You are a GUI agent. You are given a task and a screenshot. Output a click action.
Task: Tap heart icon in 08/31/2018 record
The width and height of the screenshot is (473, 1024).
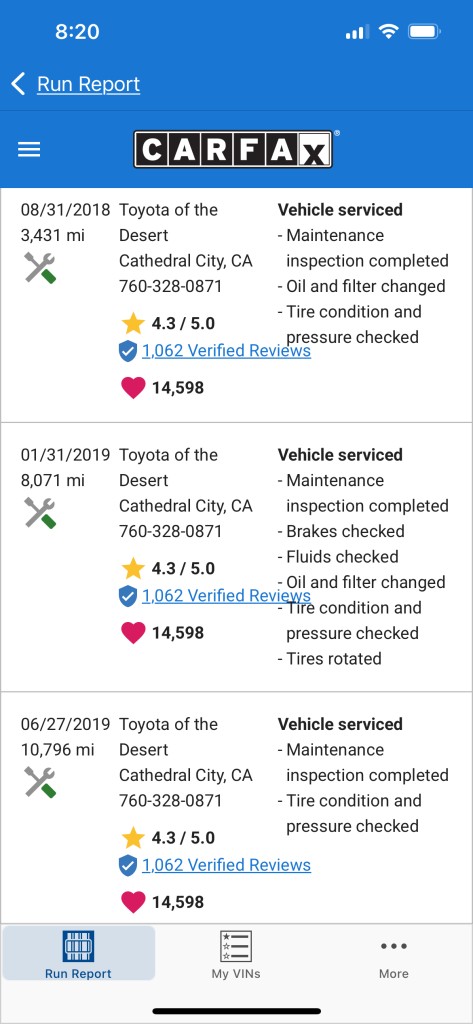click(x=133, y=388)
